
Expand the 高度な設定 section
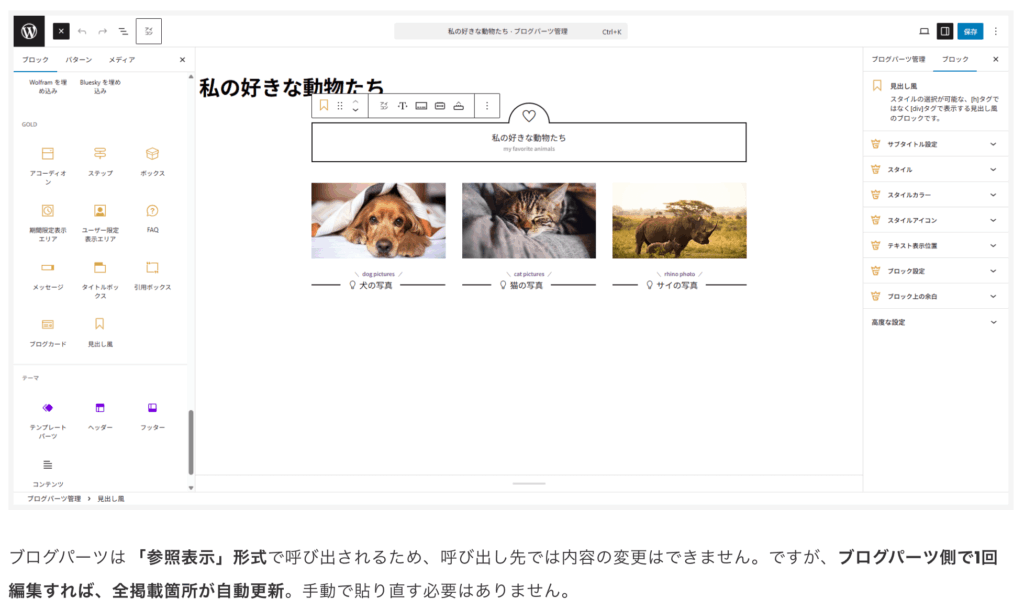tap(935, 322)
